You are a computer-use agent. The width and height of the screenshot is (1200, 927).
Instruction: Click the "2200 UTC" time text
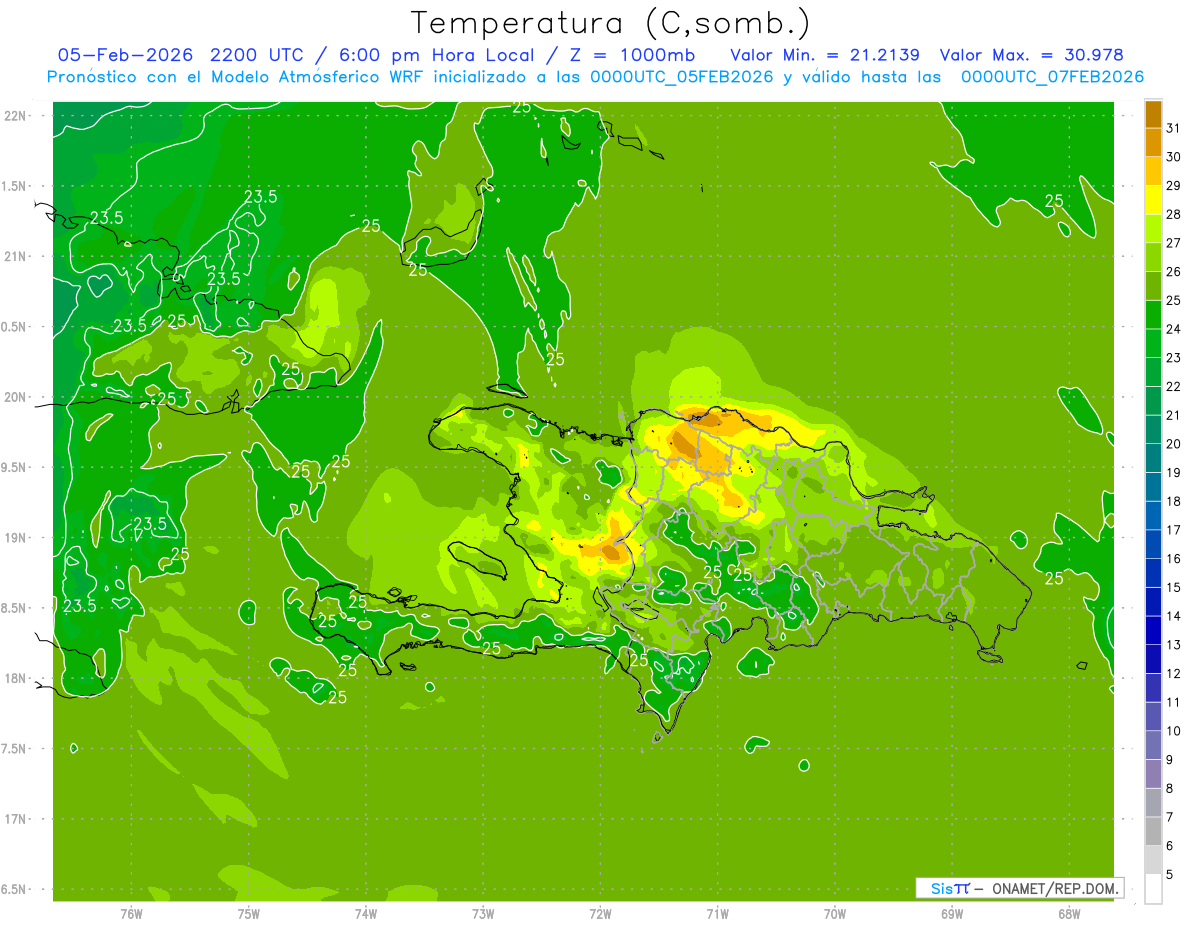coord(258,55)
